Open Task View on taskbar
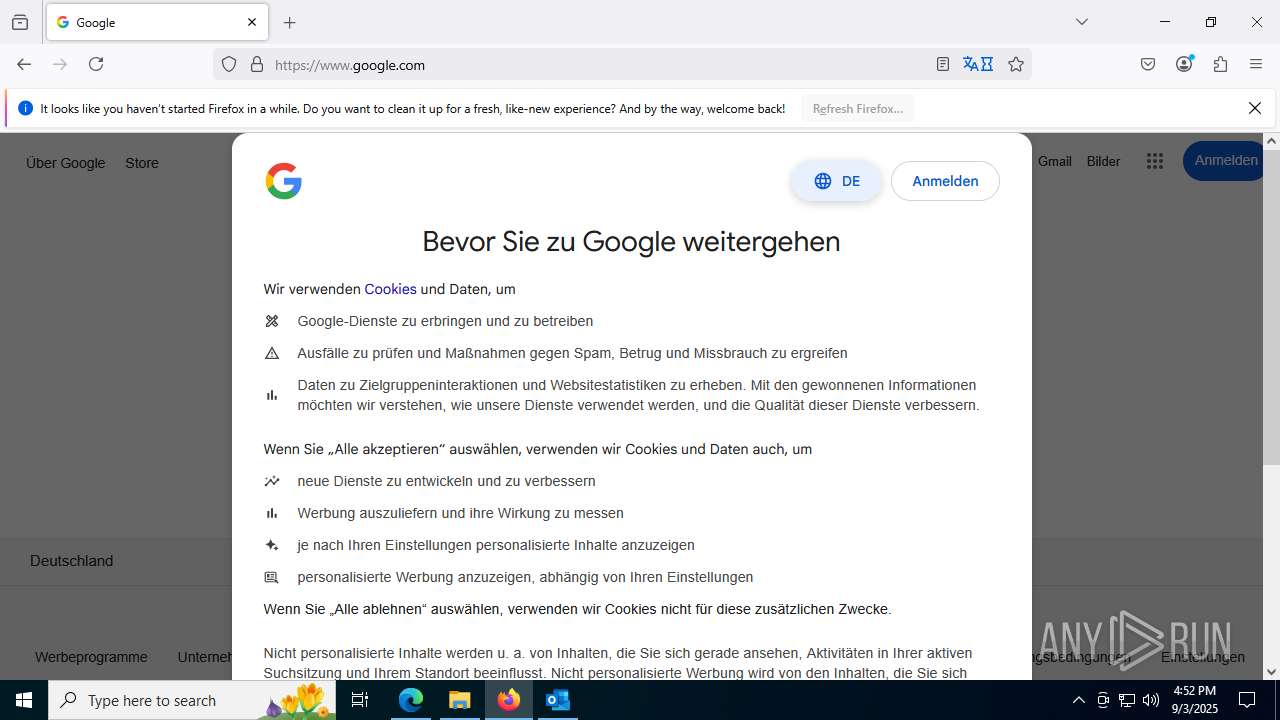The image size is (1280, 720). tap(361, 700)
